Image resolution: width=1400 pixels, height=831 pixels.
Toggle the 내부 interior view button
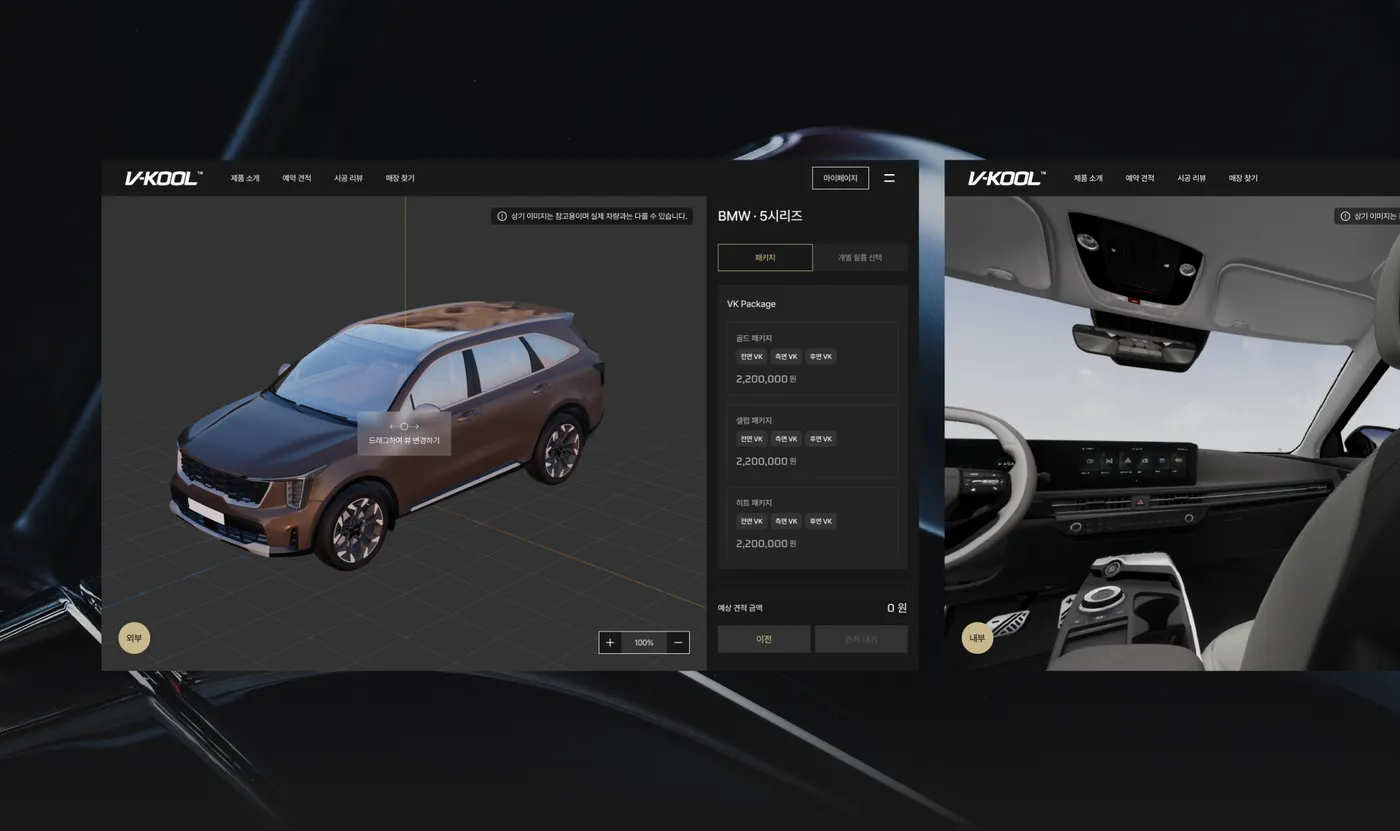pos(977,638)
